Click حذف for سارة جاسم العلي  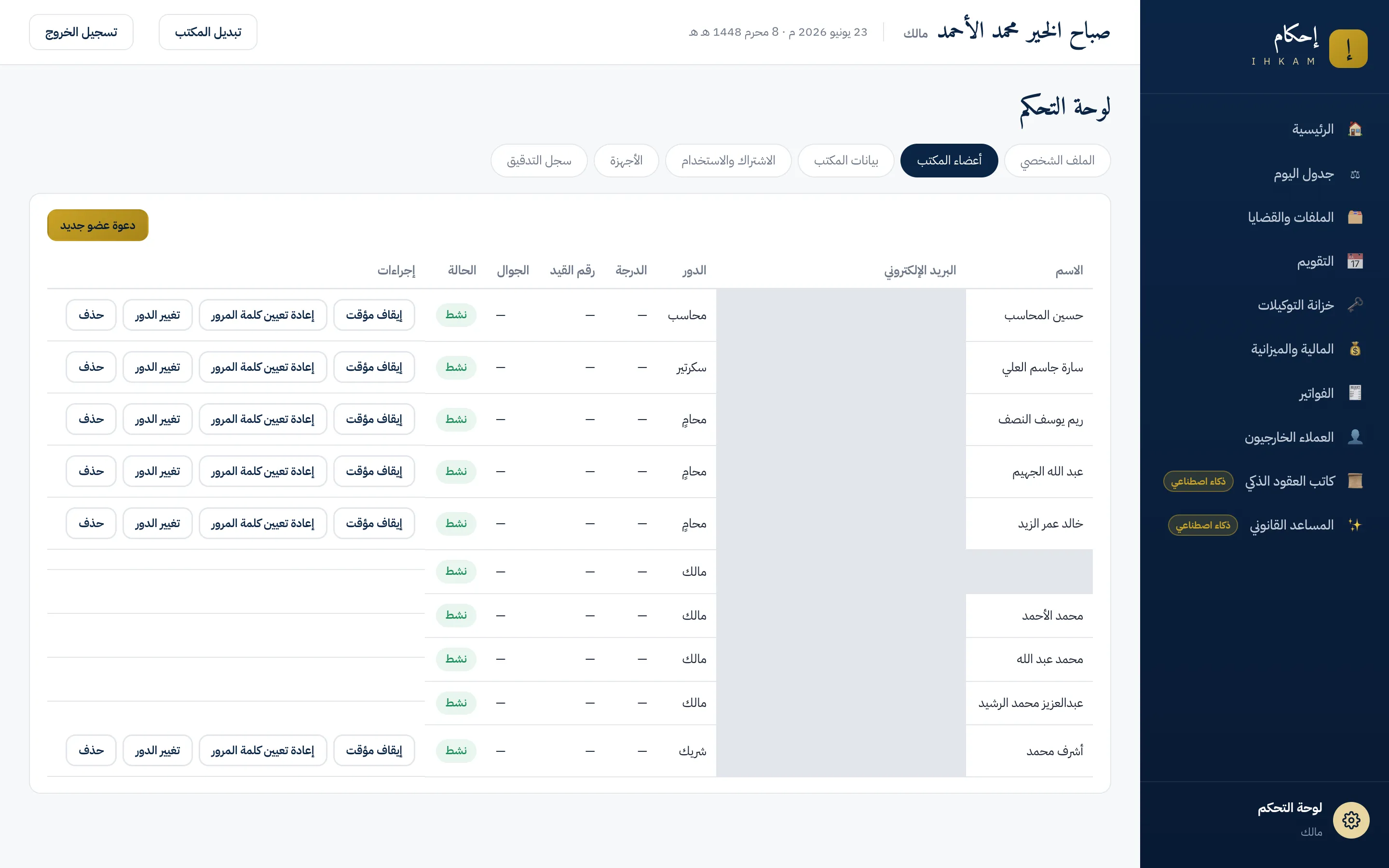click(91, 367)
